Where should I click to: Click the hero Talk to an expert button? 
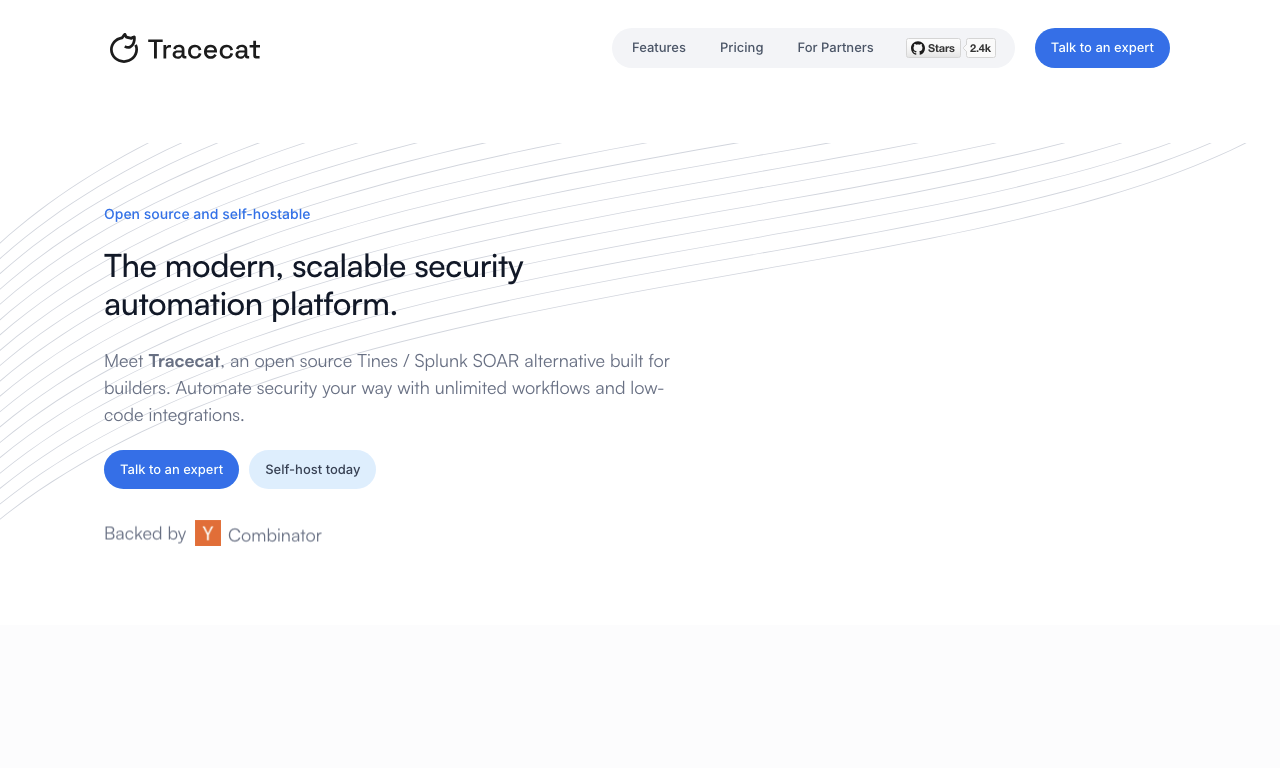tap(172, 470)
